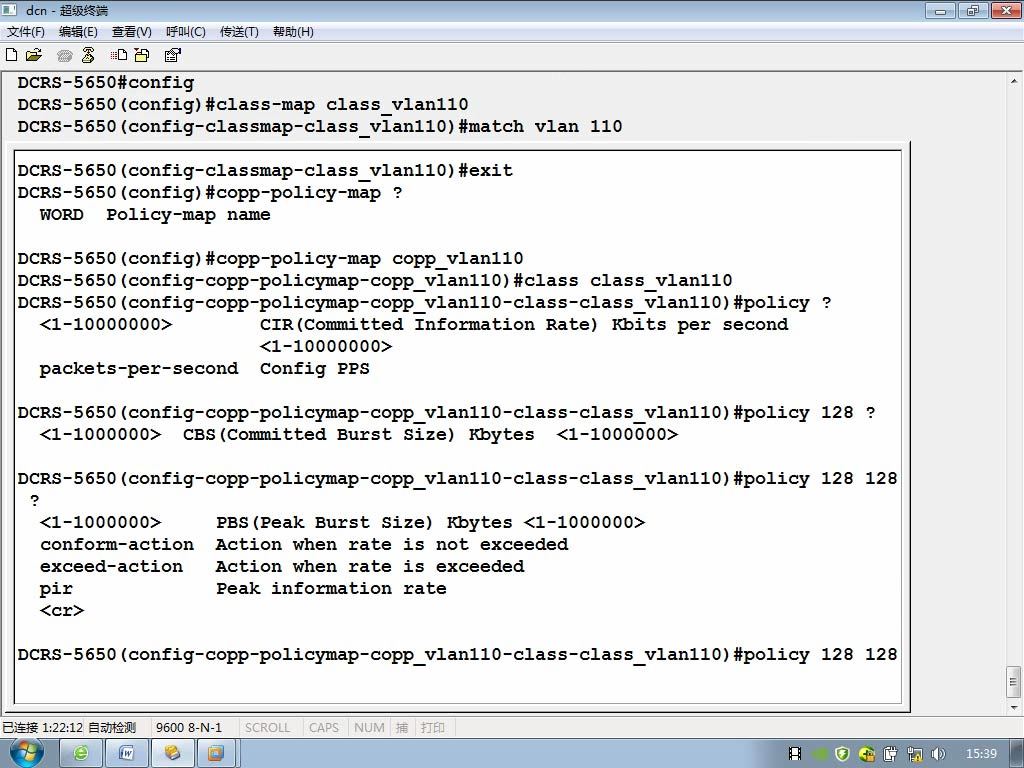Image resolution: width=1024 pixels, height=768 pixels.
Task: Click the '#exit' classmap command line
Action: [x=265, y=170]
